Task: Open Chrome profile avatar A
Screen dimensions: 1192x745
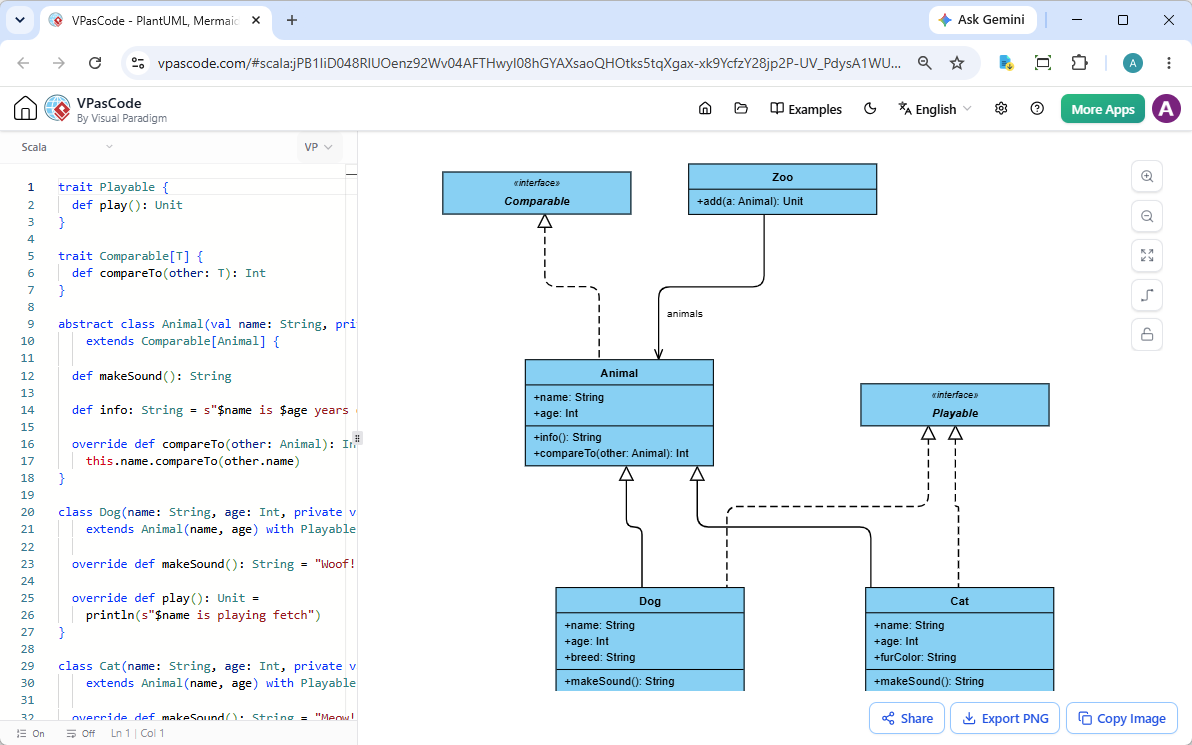Action: [1133, 63]
